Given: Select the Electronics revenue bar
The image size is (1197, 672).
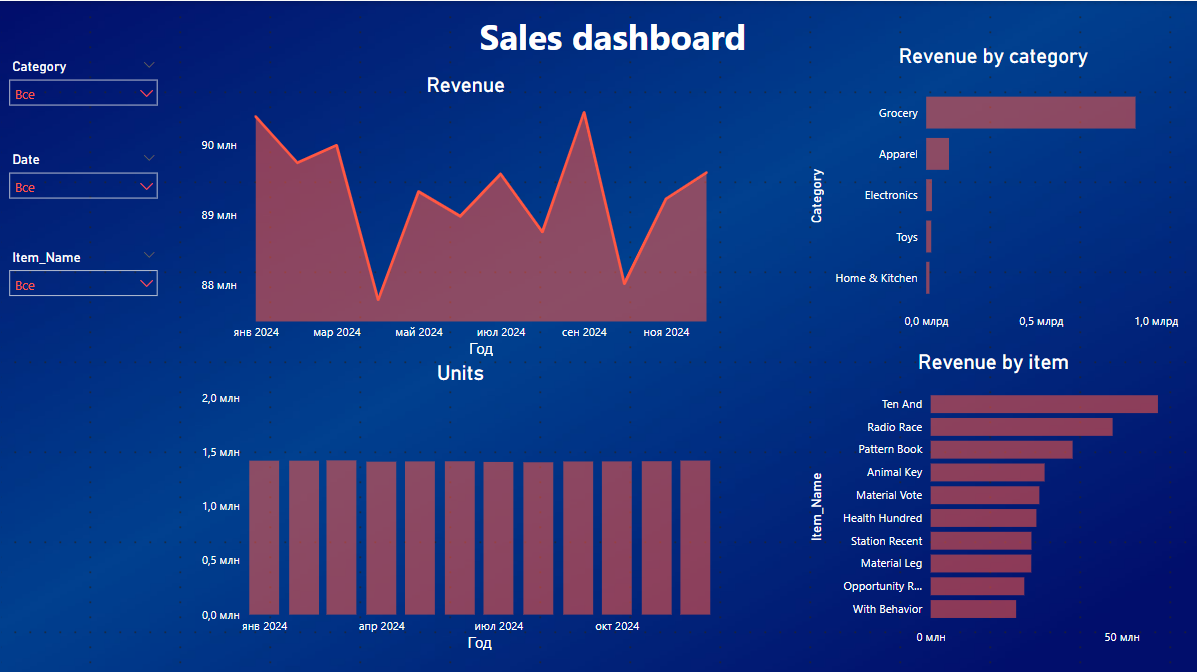Looking at the screenshot, I should click(929, 195).
